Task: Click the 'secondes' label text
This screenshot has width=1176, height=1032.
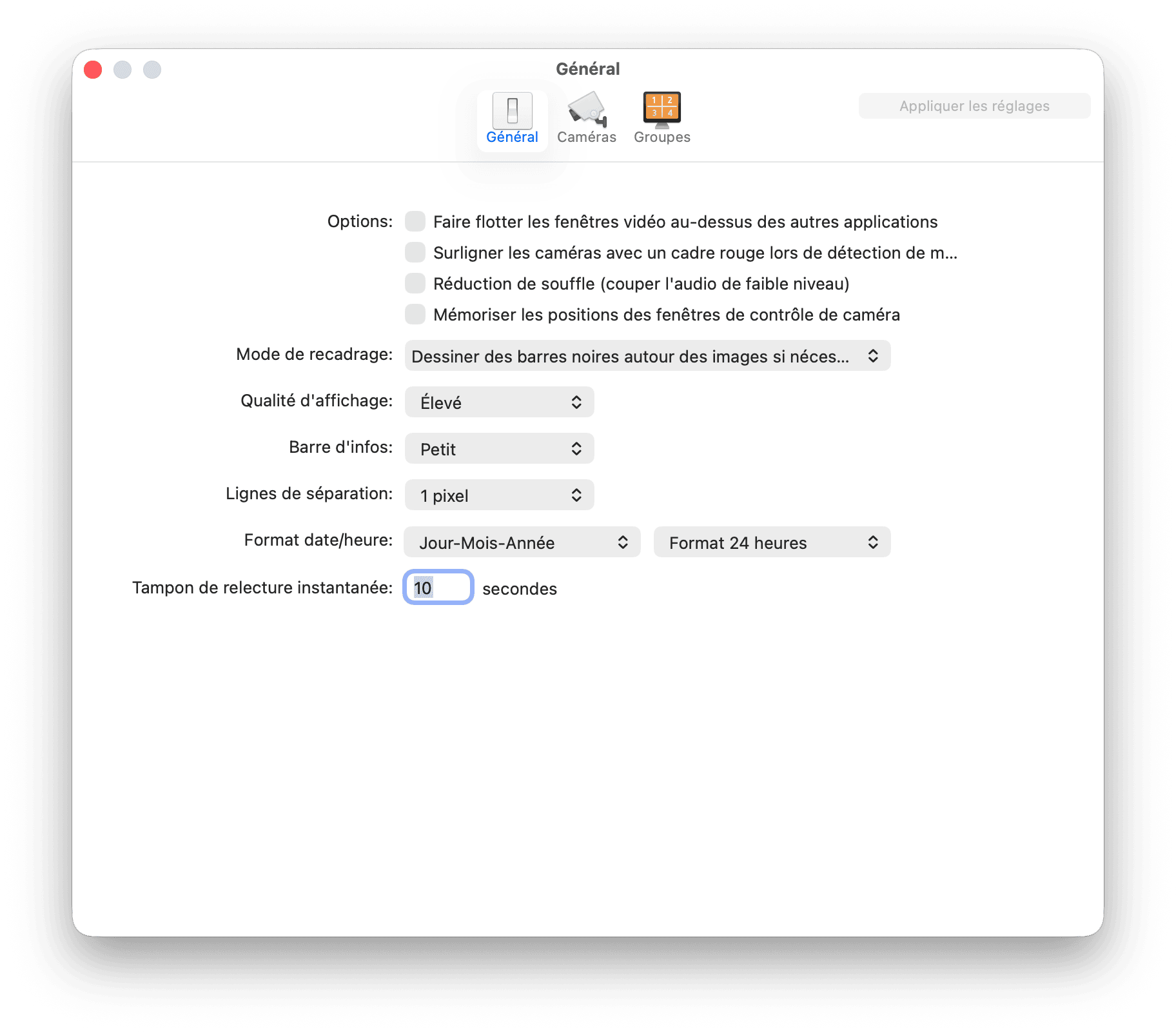Action: click(x=520, y=589)
